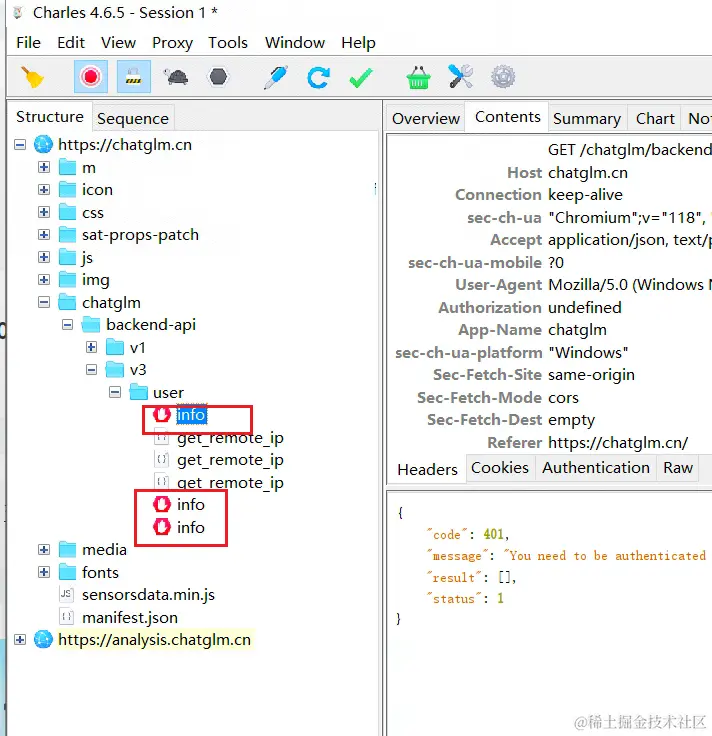Toggle throttling turtle icon
Screen dimensions: 712x736
pos(176,77)
